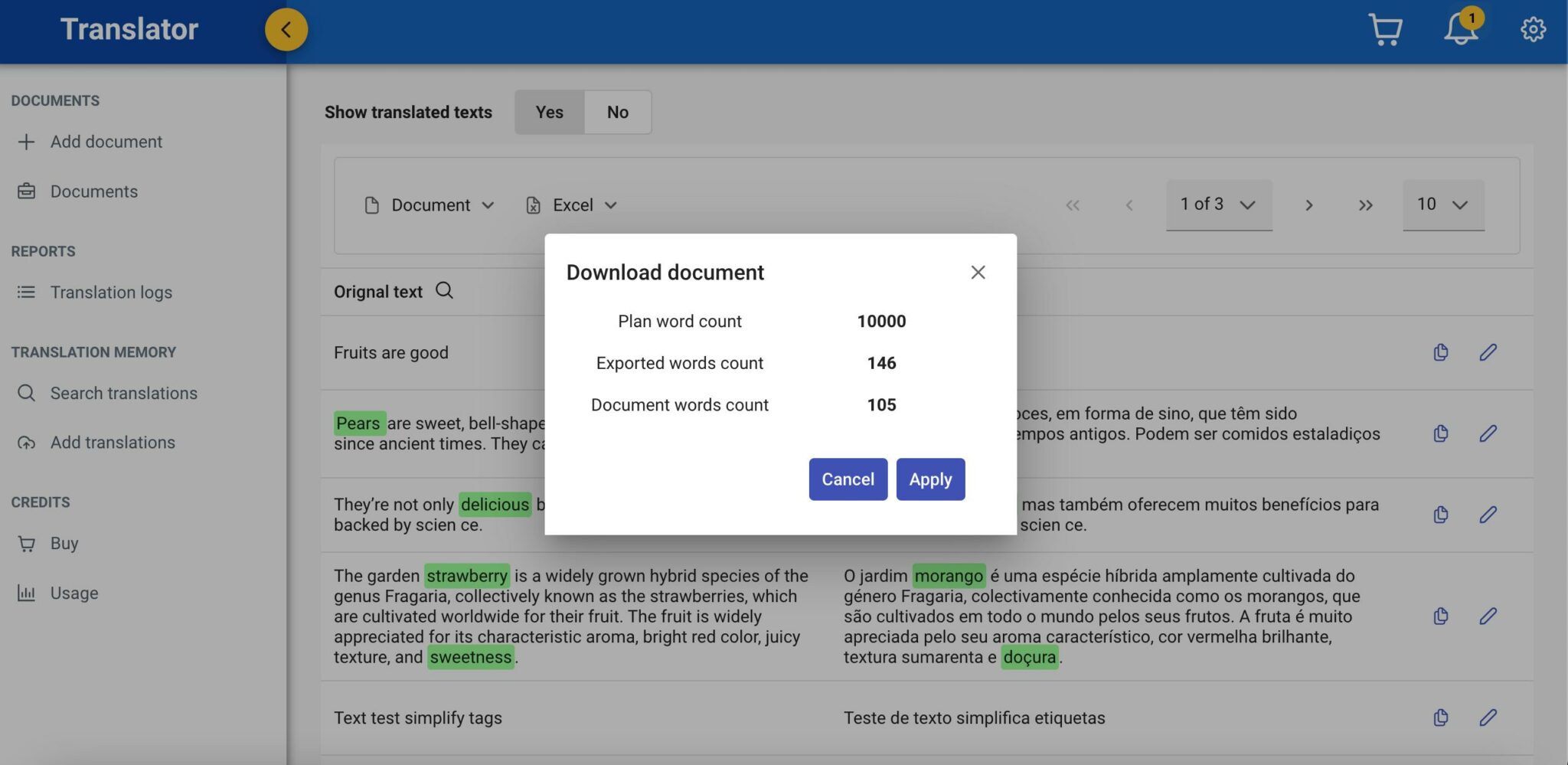Open Translation logs in sidebar
This screenshot has width=1568, height=765.
(111, 293)
